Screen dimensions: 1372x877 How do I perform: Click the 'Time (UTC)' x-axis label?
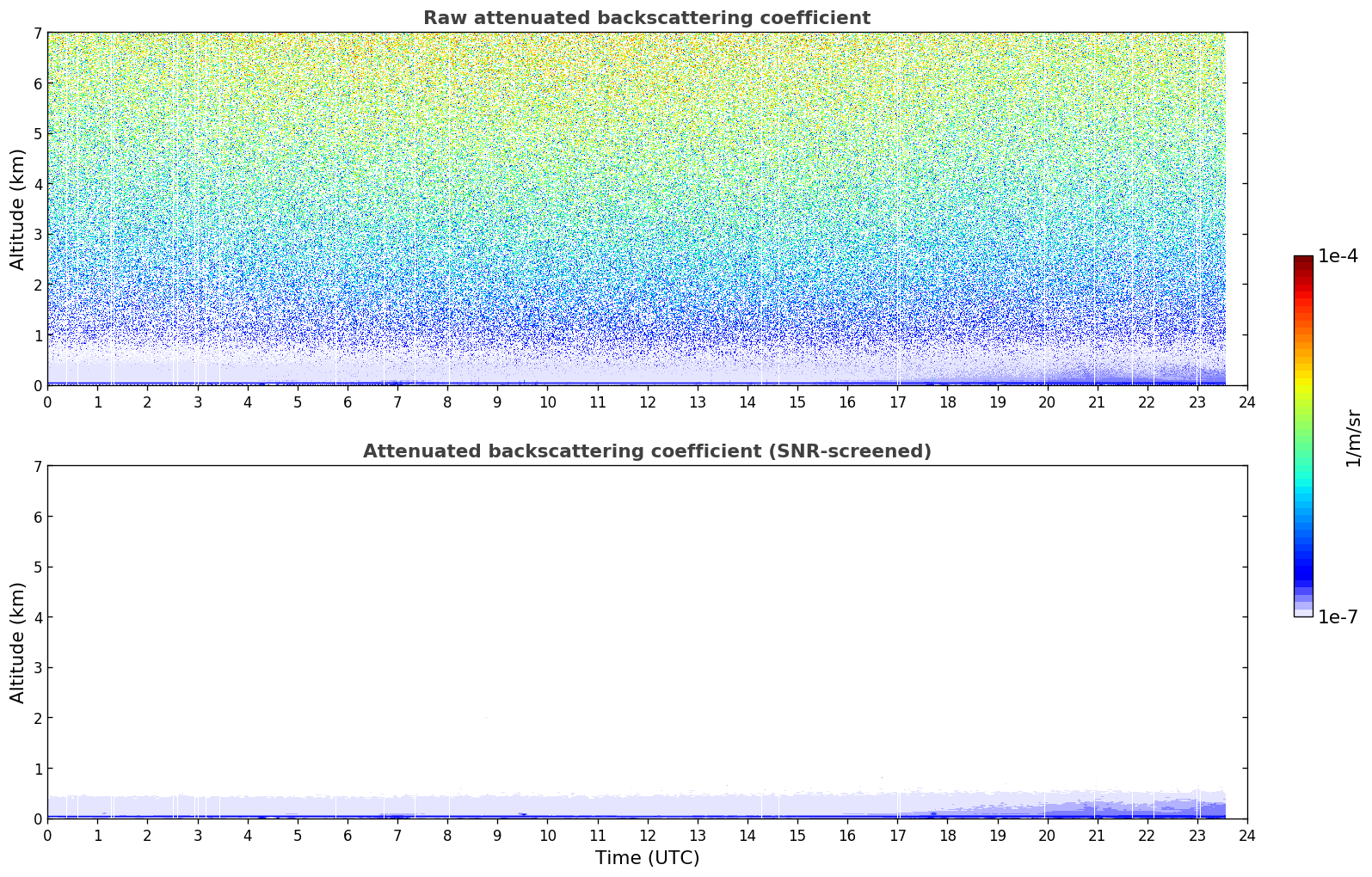[647, 858]
